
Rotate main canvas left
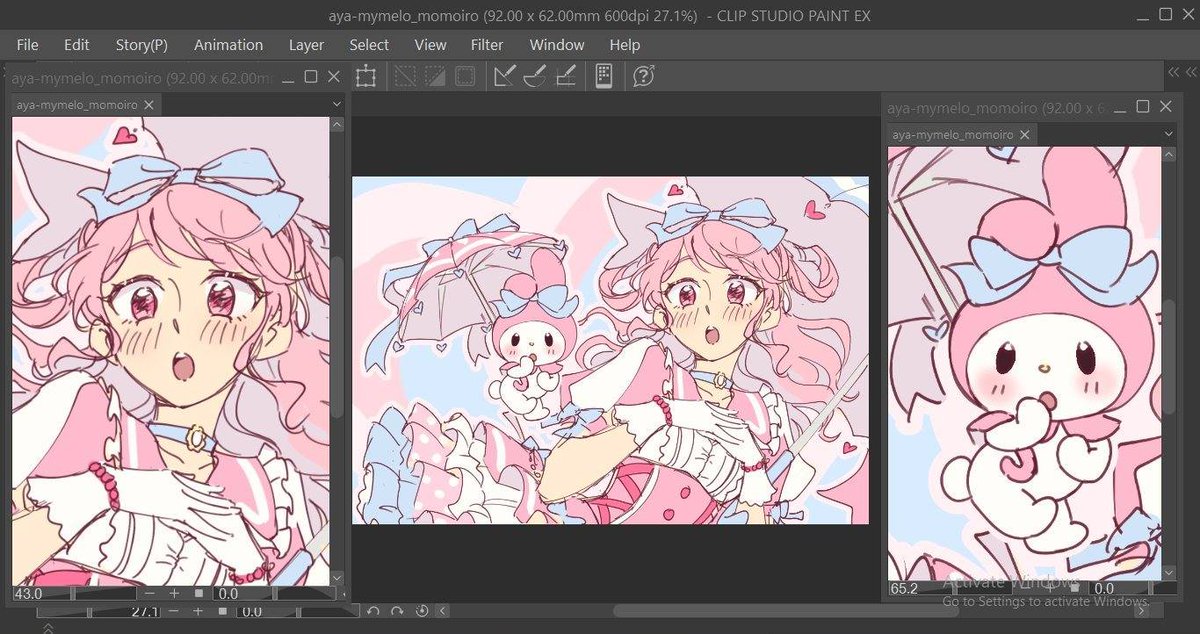[x=373, y=611]
